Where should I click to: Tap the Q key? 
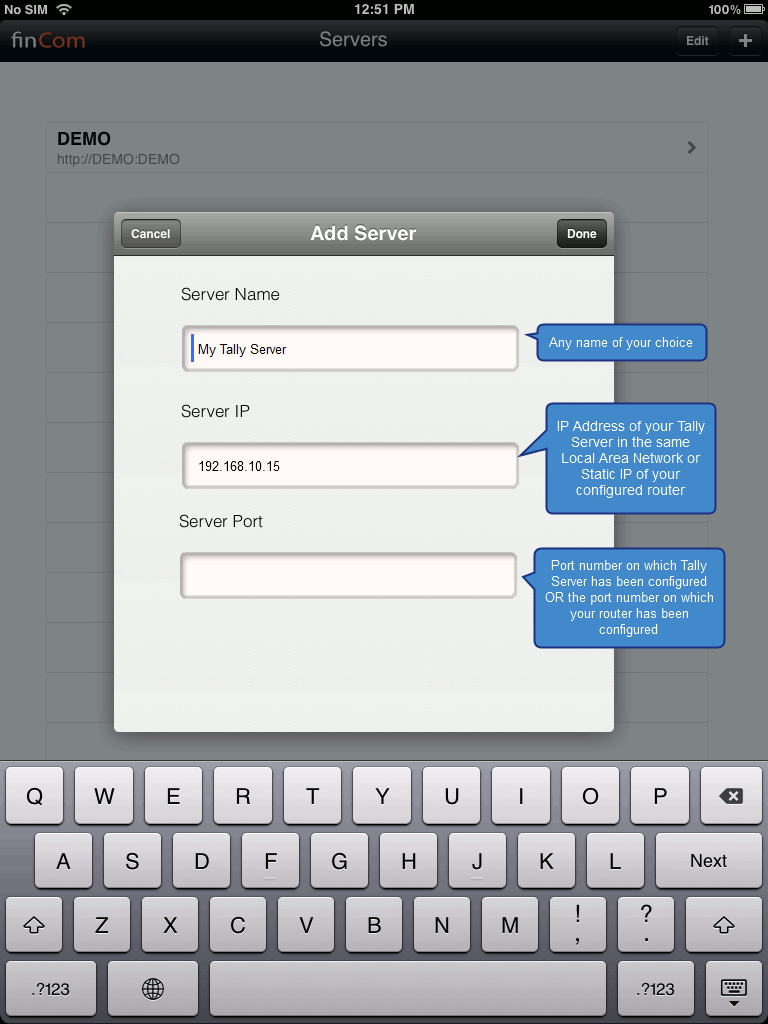(34, 795)
